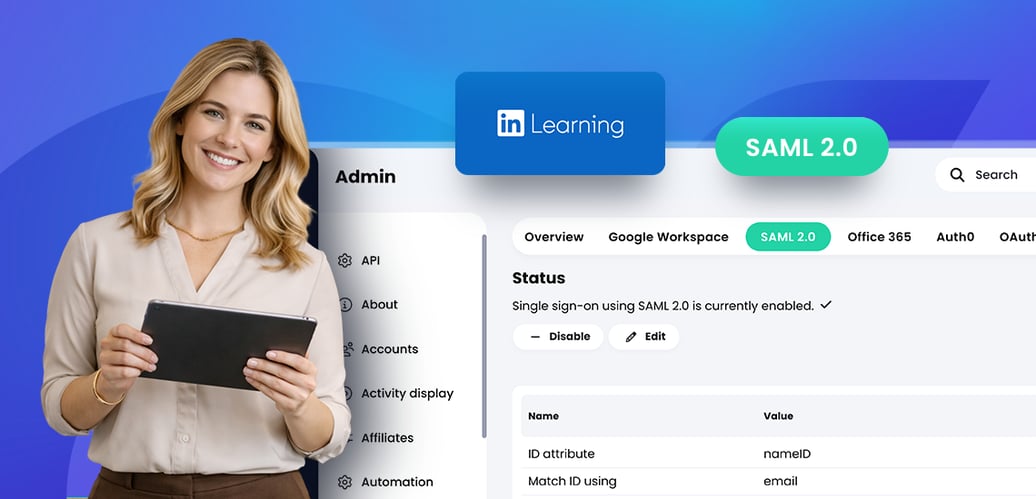This screenshot has height=499, width=1036.
Task: Open the Affiliates sidebar item
Action: click(387, 438)
